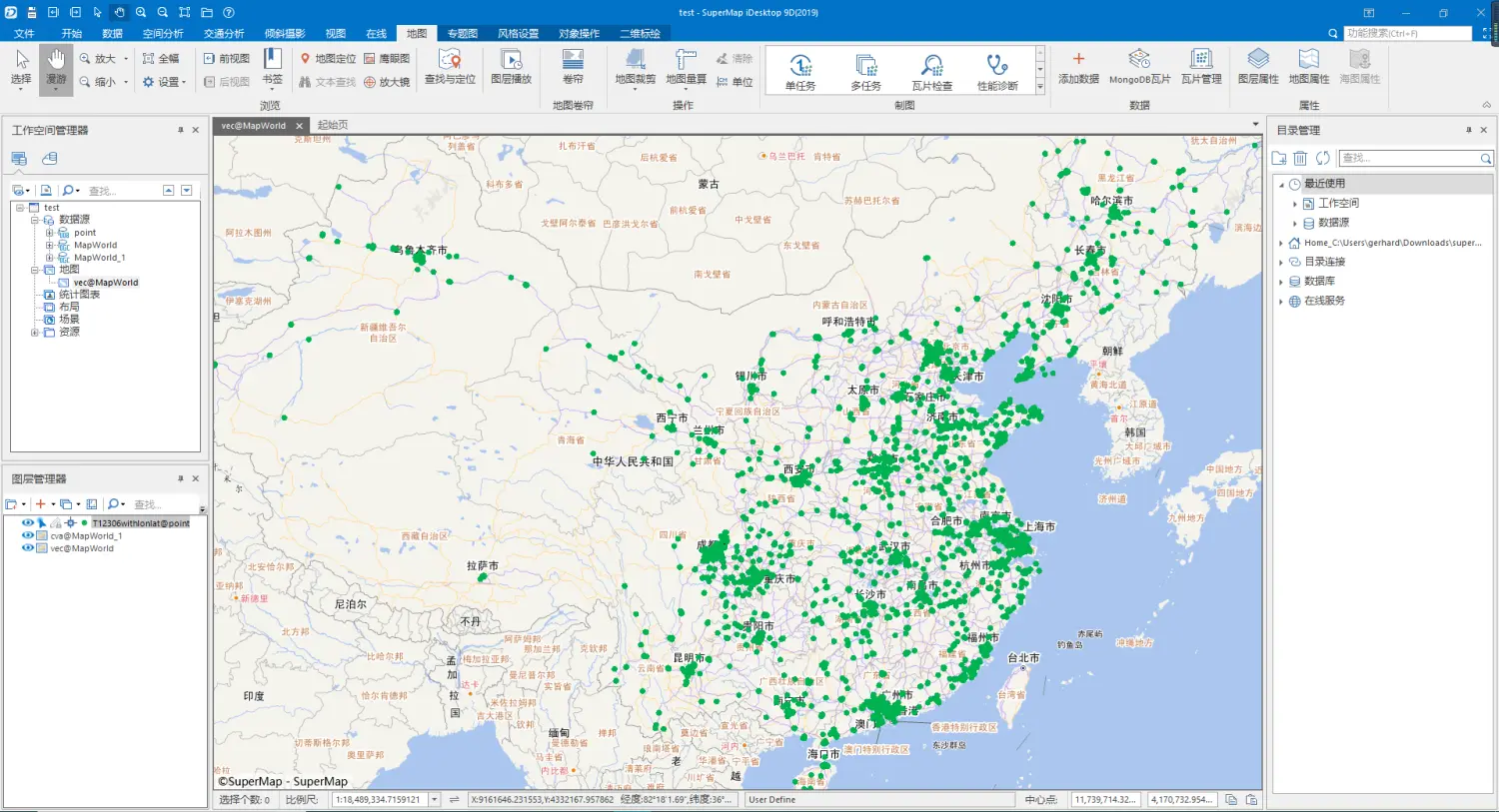
Task: Open the 地图量算 map measure tool
Action: tap(686, 68)
